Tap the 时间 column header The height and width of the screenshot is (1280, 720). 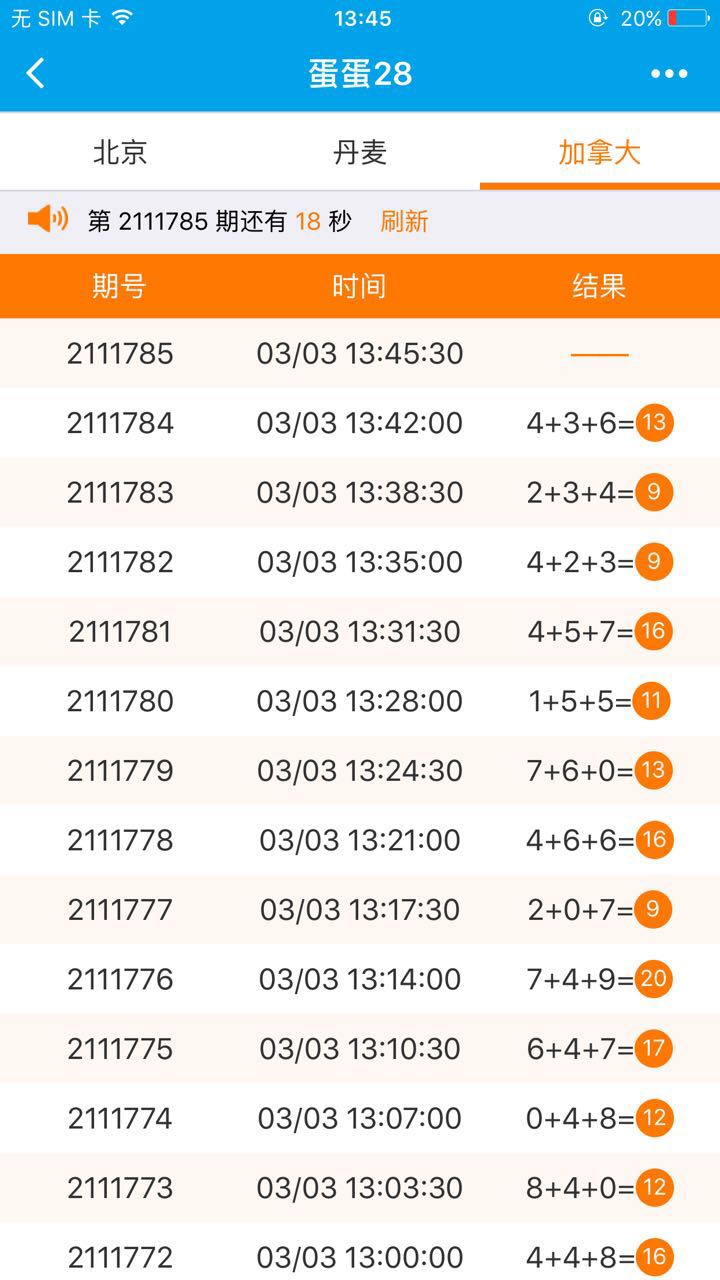pos(359,287)
